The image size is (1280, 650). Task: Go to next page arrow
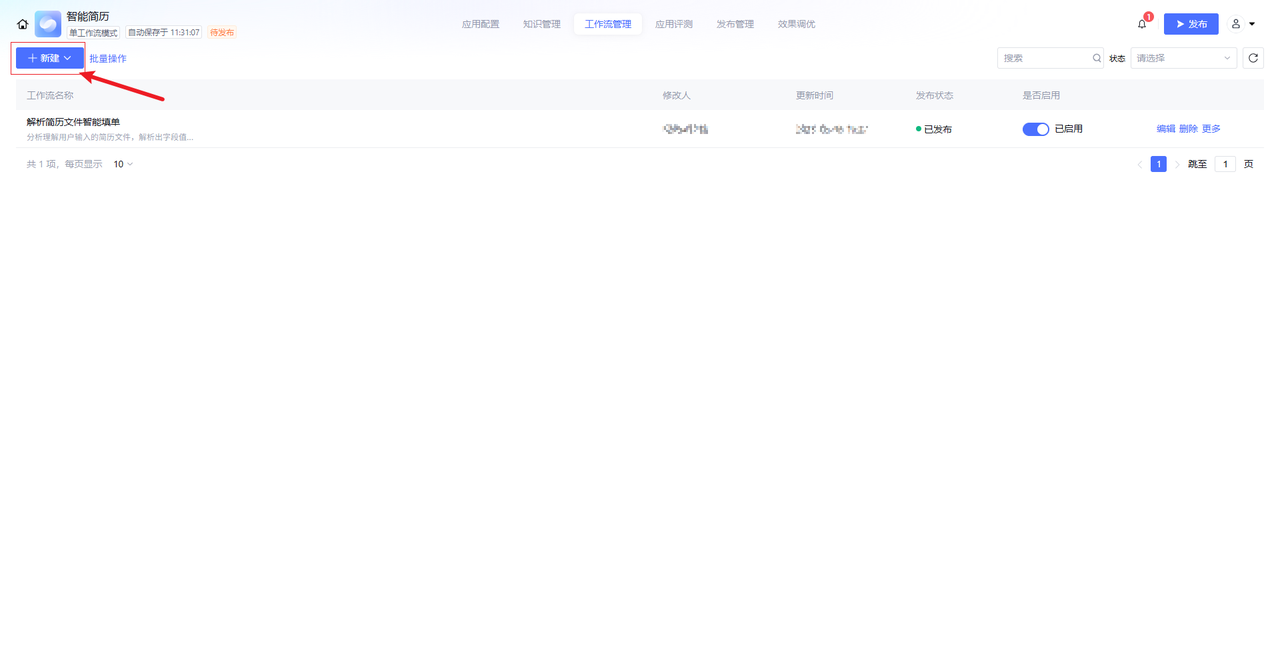(x=1177, y=164)
